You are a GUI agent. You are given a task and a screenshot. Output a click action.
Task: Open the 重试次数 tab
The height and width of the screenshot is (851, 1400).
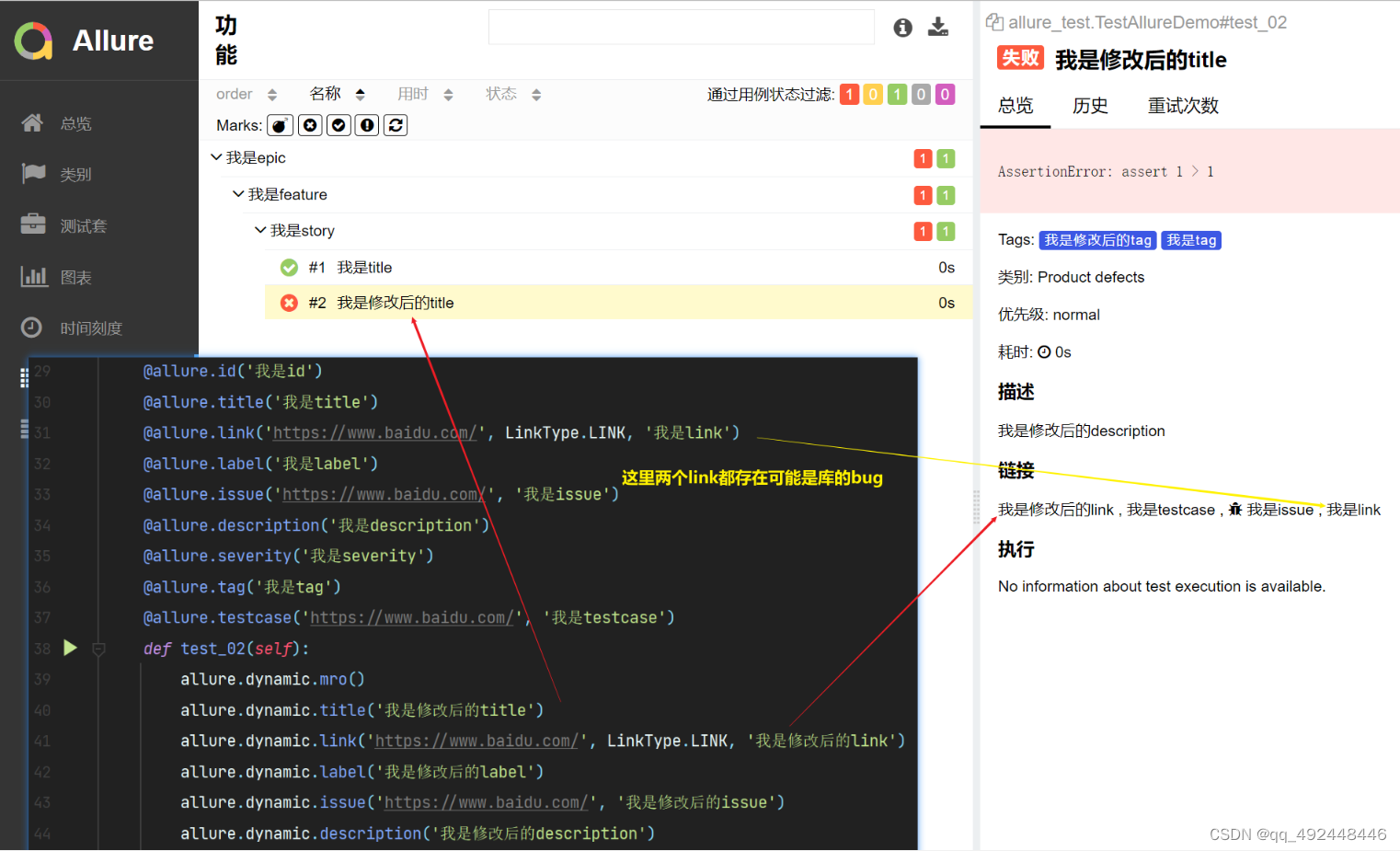tap(1183, 106)
